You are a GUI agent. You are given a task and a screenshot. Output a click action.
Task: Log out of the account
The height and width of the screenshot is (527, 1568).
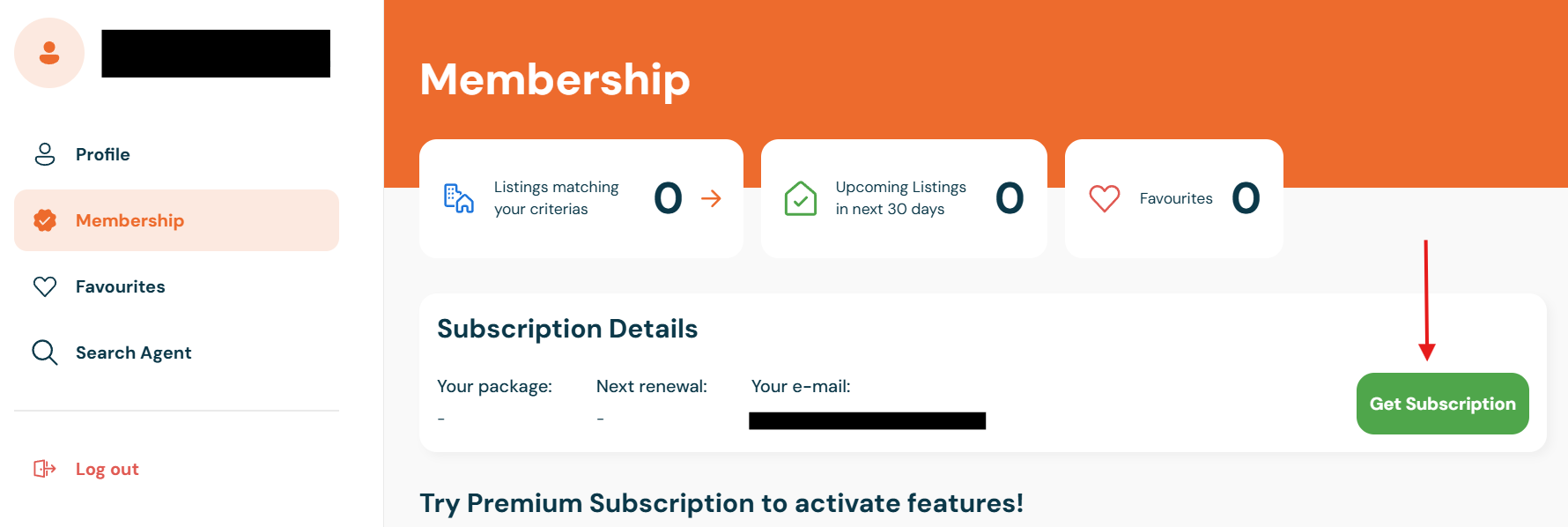[x=107, y=469]
